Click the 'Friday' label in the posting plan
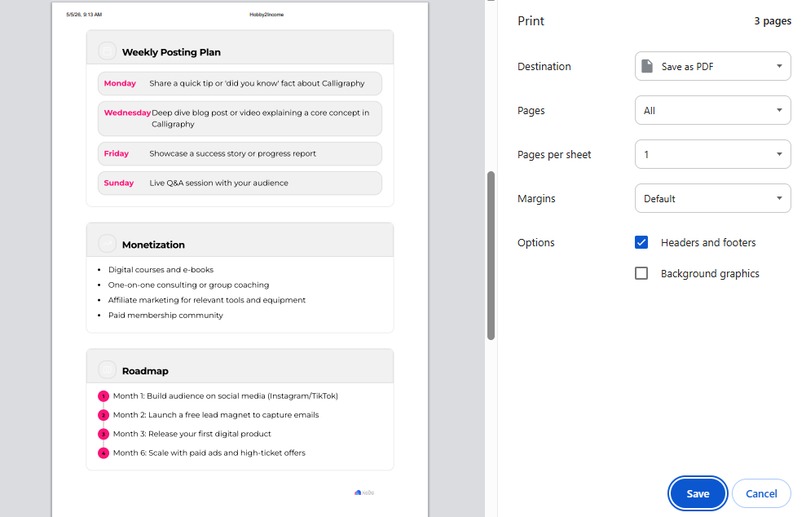This screenshot has height=517, width=806. pos(116,153)
